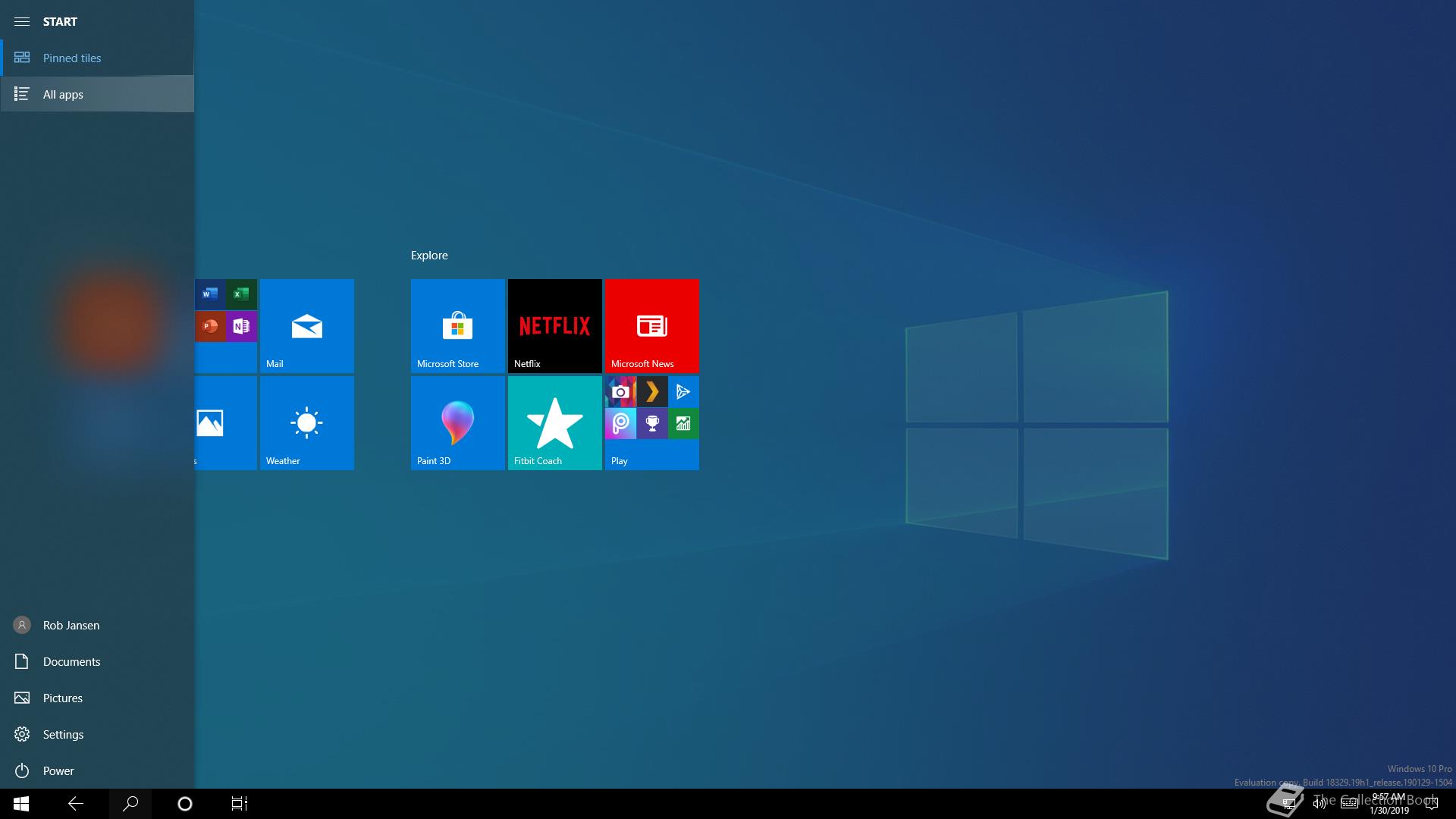This screenshot has width=1456, height=819.
Task: Open the Action Center notifications icon
Action: (x=1432, y=804)
